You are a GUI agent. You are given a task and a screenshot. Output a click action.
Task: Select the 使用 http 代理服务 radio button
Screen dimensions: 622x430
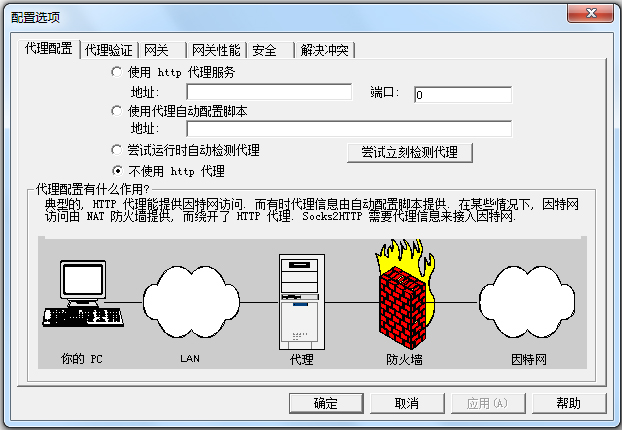click(117, 72)
